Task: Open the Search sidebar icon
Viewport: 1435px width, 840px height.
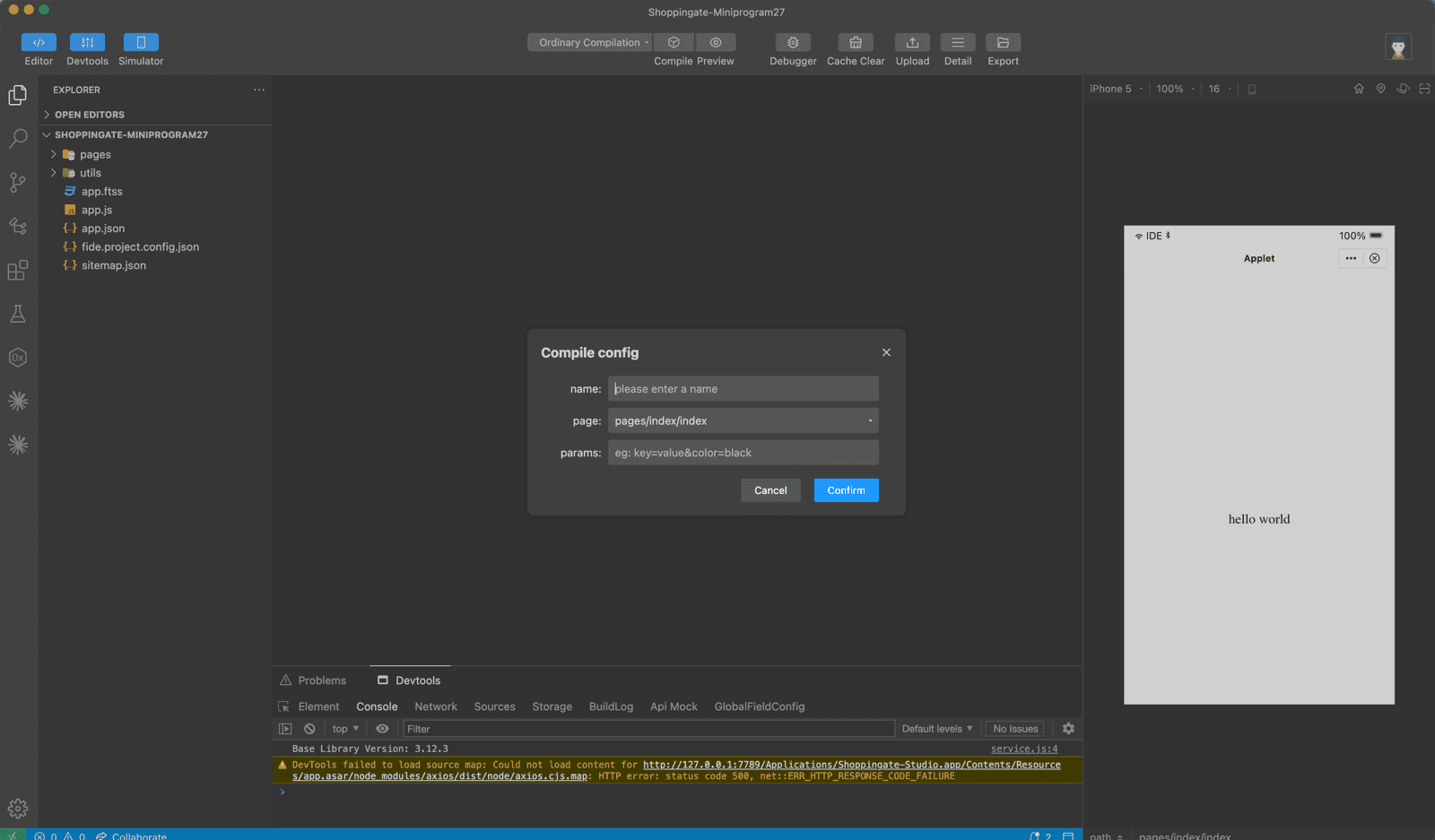Action: 18,138
